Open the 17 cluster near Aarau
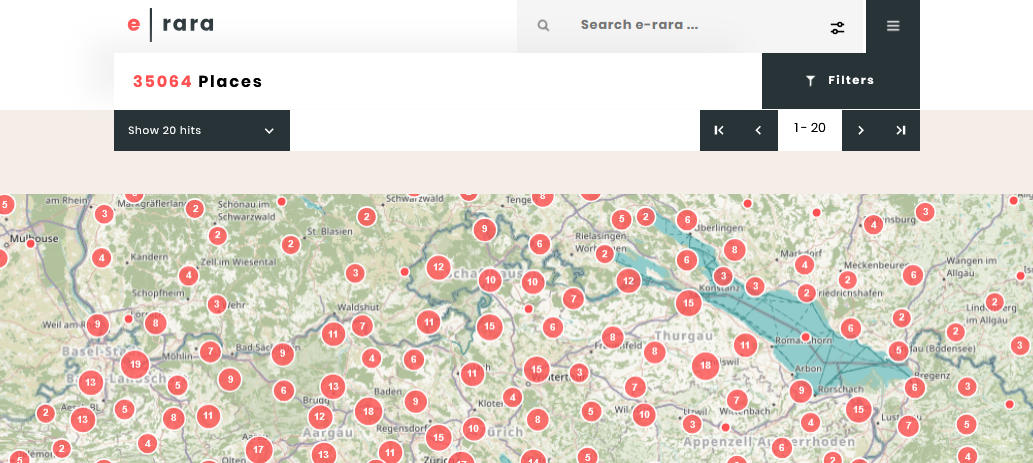Viewport: 1033px width, 463px height. [x=259, y=451]
